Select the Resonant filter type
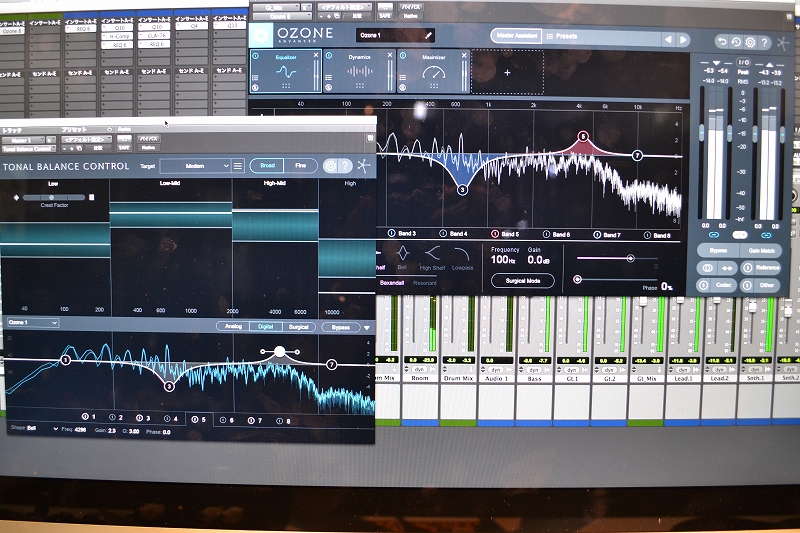 pyautogui.click(x=424, y=283)
